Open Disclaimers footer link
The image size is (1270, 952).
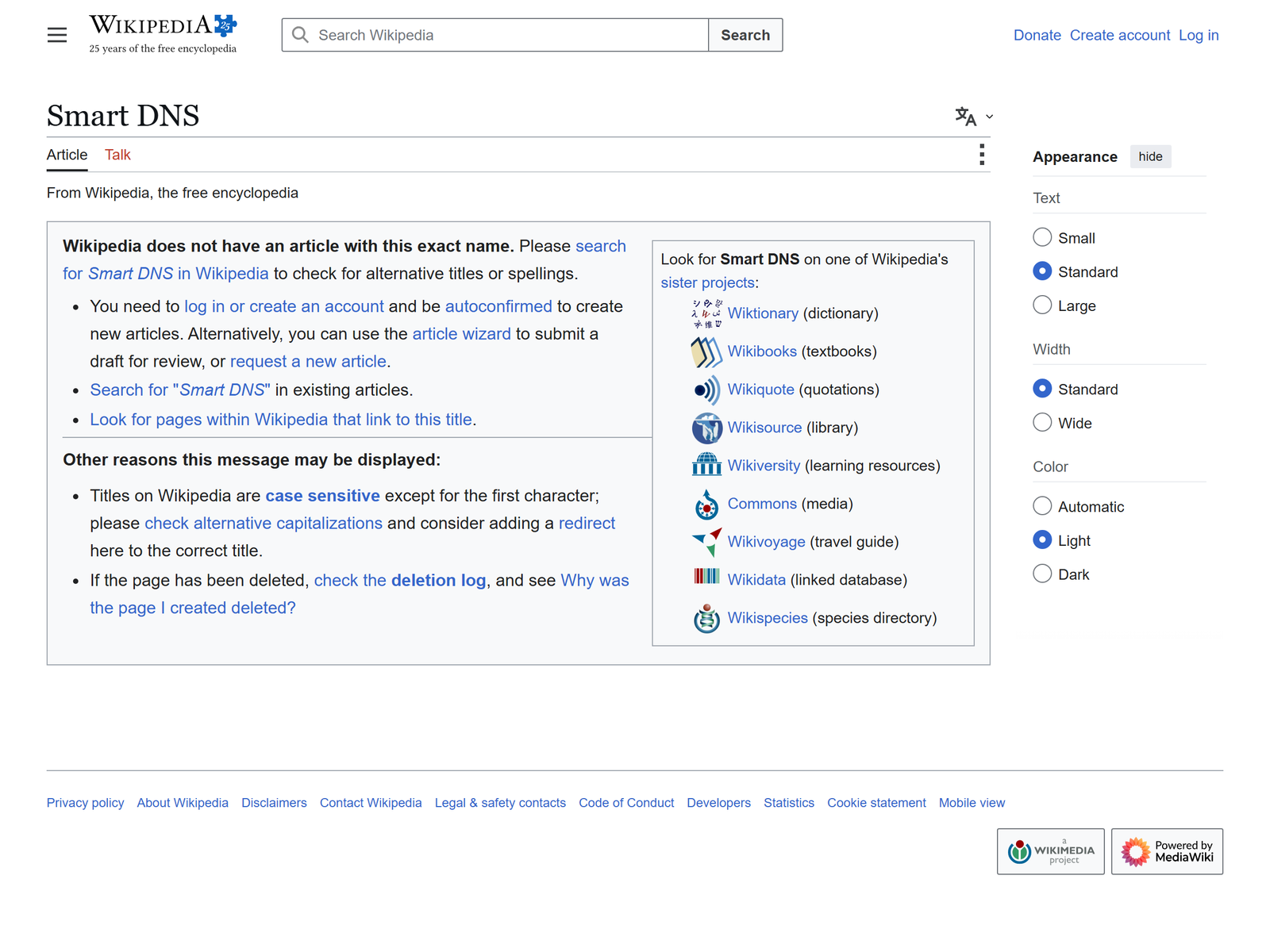(x=274, y=803)
